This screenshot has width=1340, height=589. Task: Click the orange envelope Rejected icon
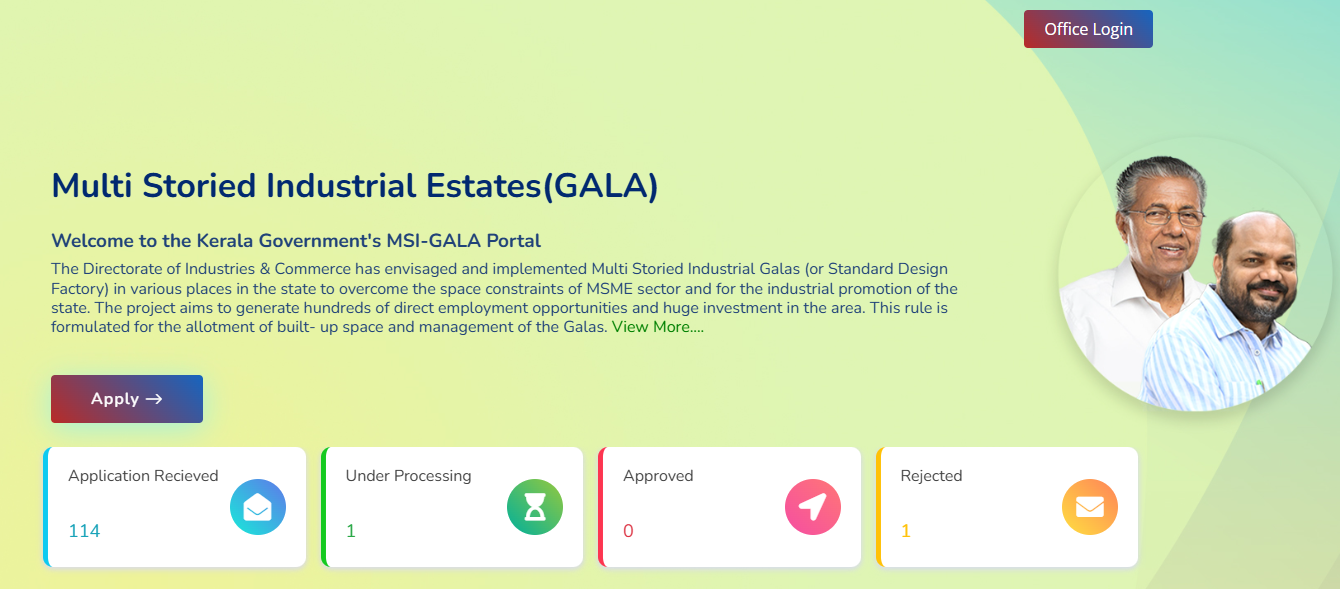(1089, 507)
